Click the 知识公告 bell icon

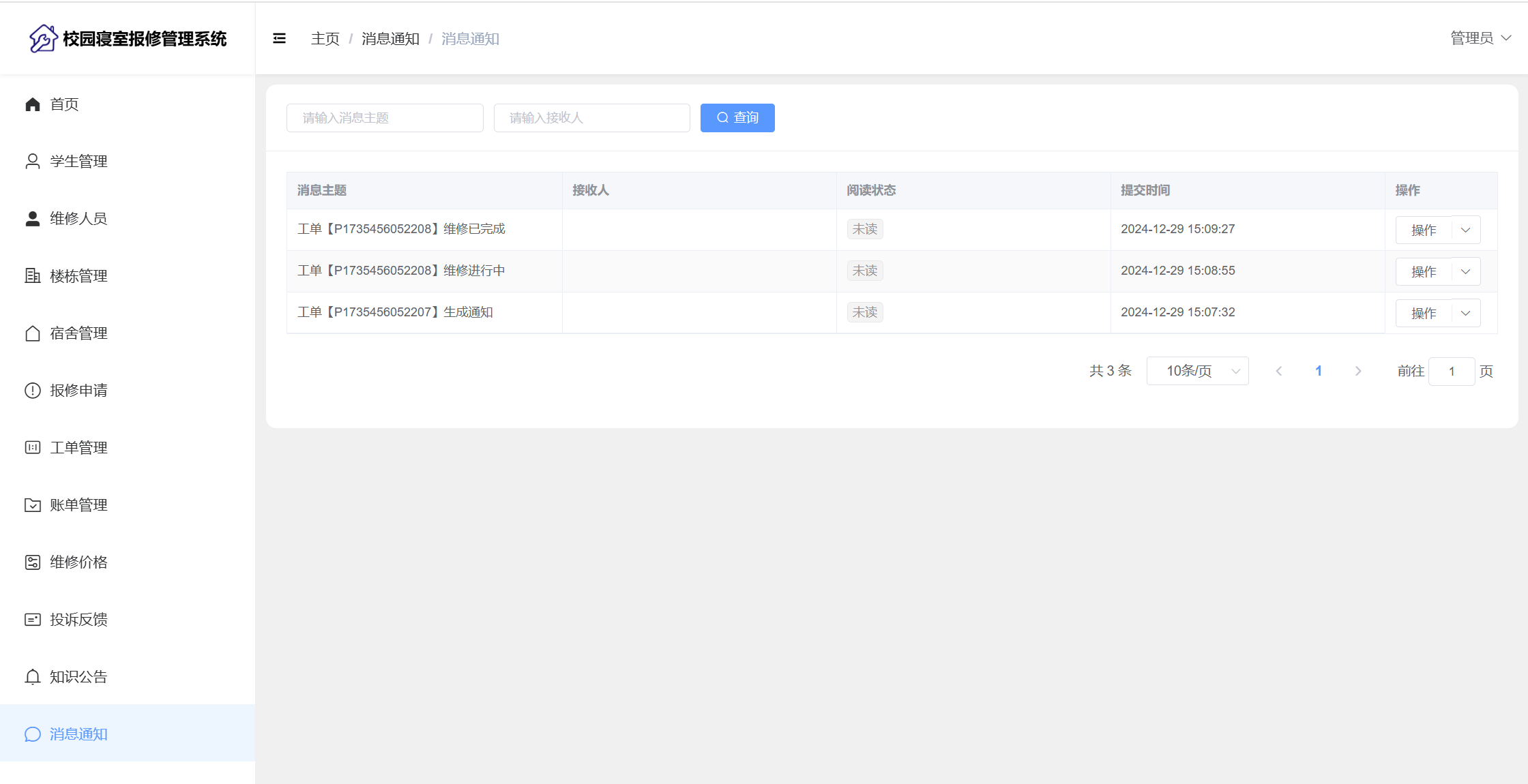pos(33,677)
